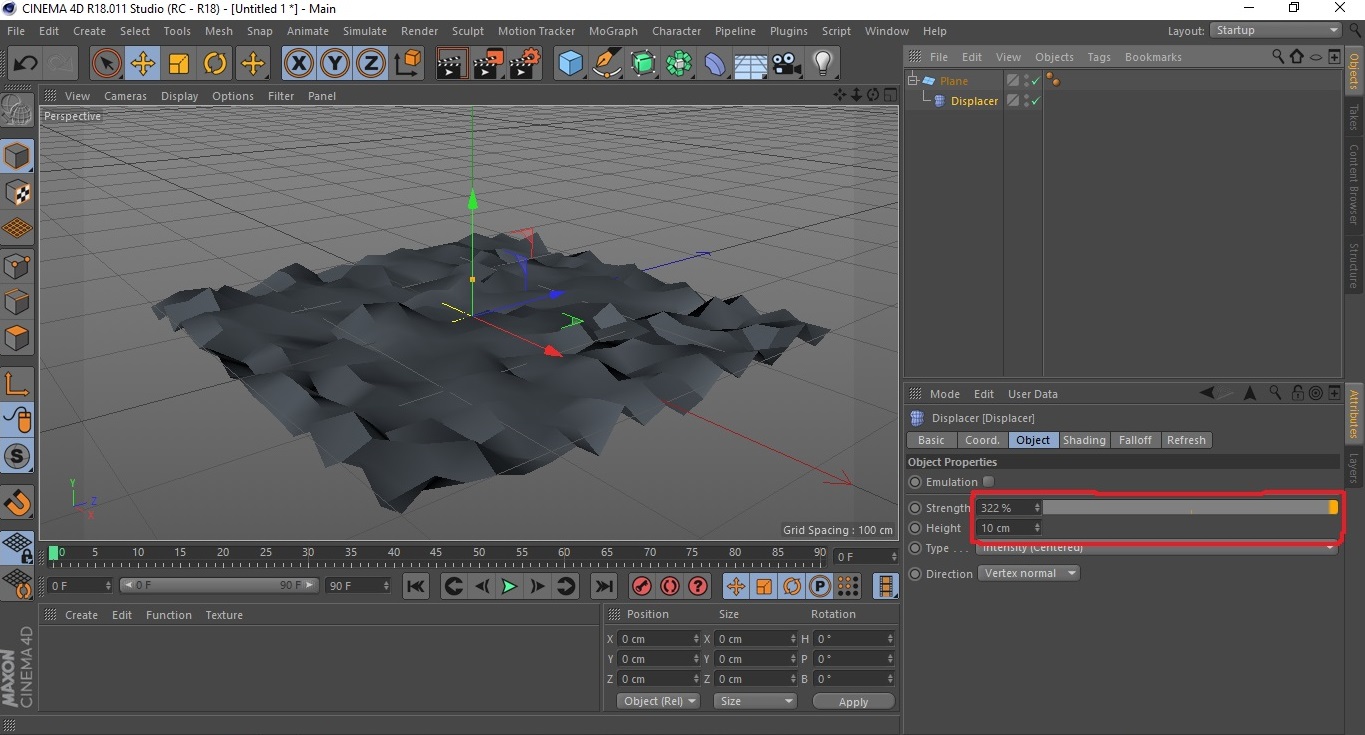Switch to the Falloff tab

tap(1135, 440)
